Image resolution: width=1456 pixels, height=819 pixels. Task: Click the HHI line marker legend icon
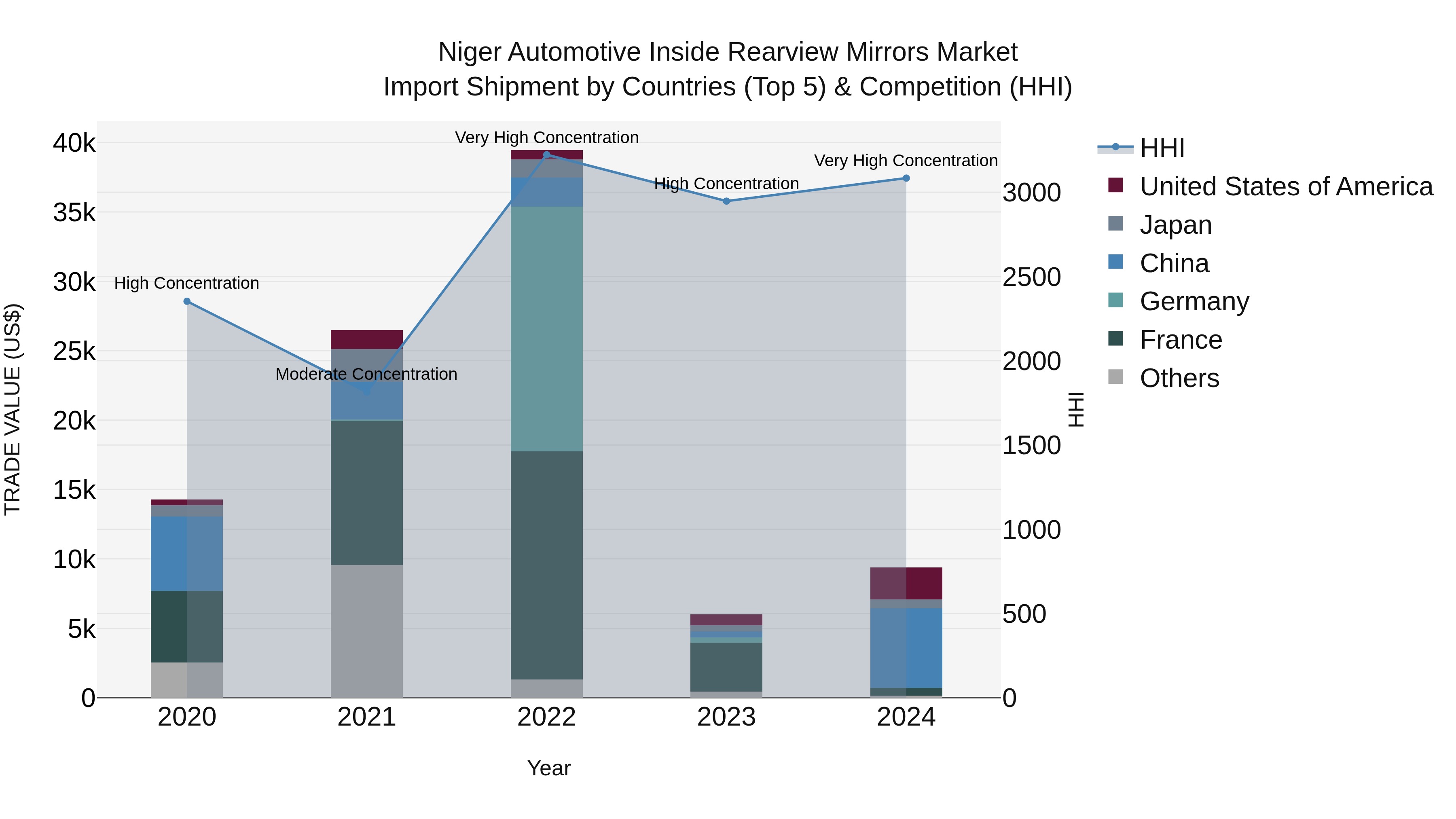click(x=1115, y=147)
